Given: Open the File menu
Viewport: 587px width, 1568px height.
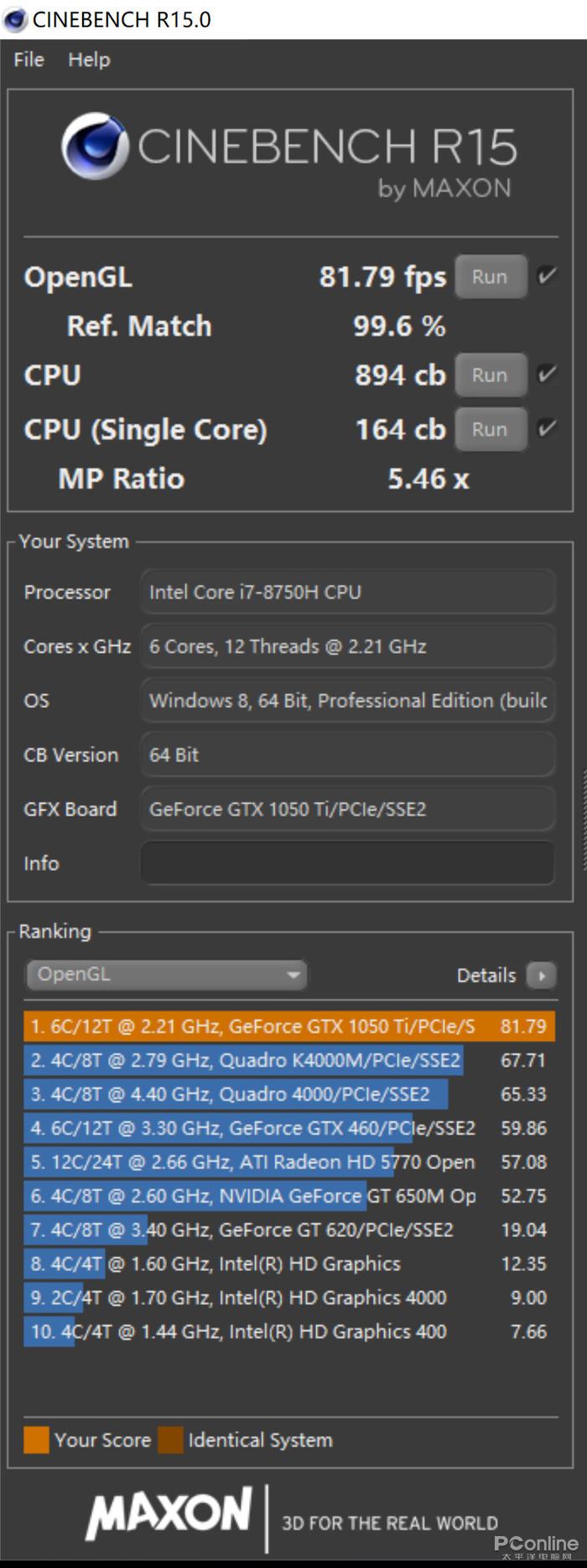Looking at the screenshot, I should (29, 60).
